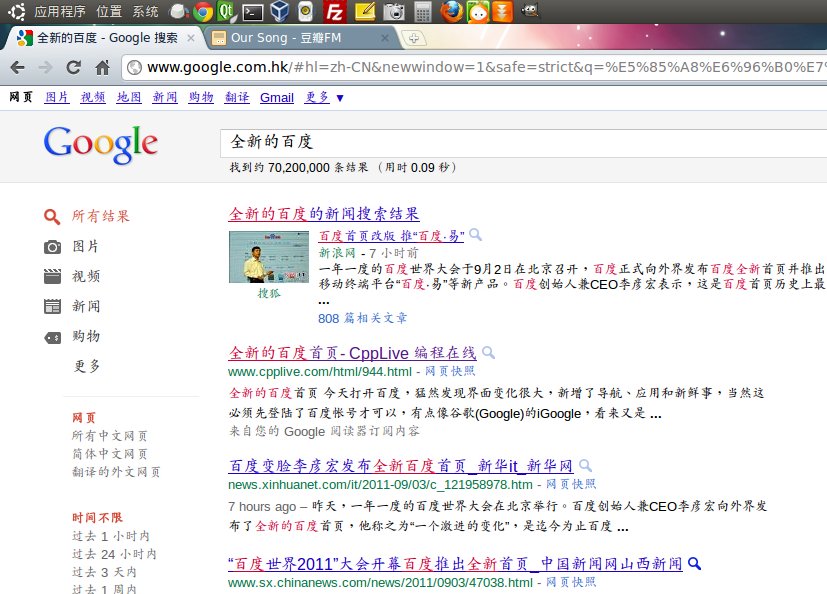The image size is (827, 594).
Task: Limit results to 过去 24 小时内
Action: coord(114,554)
